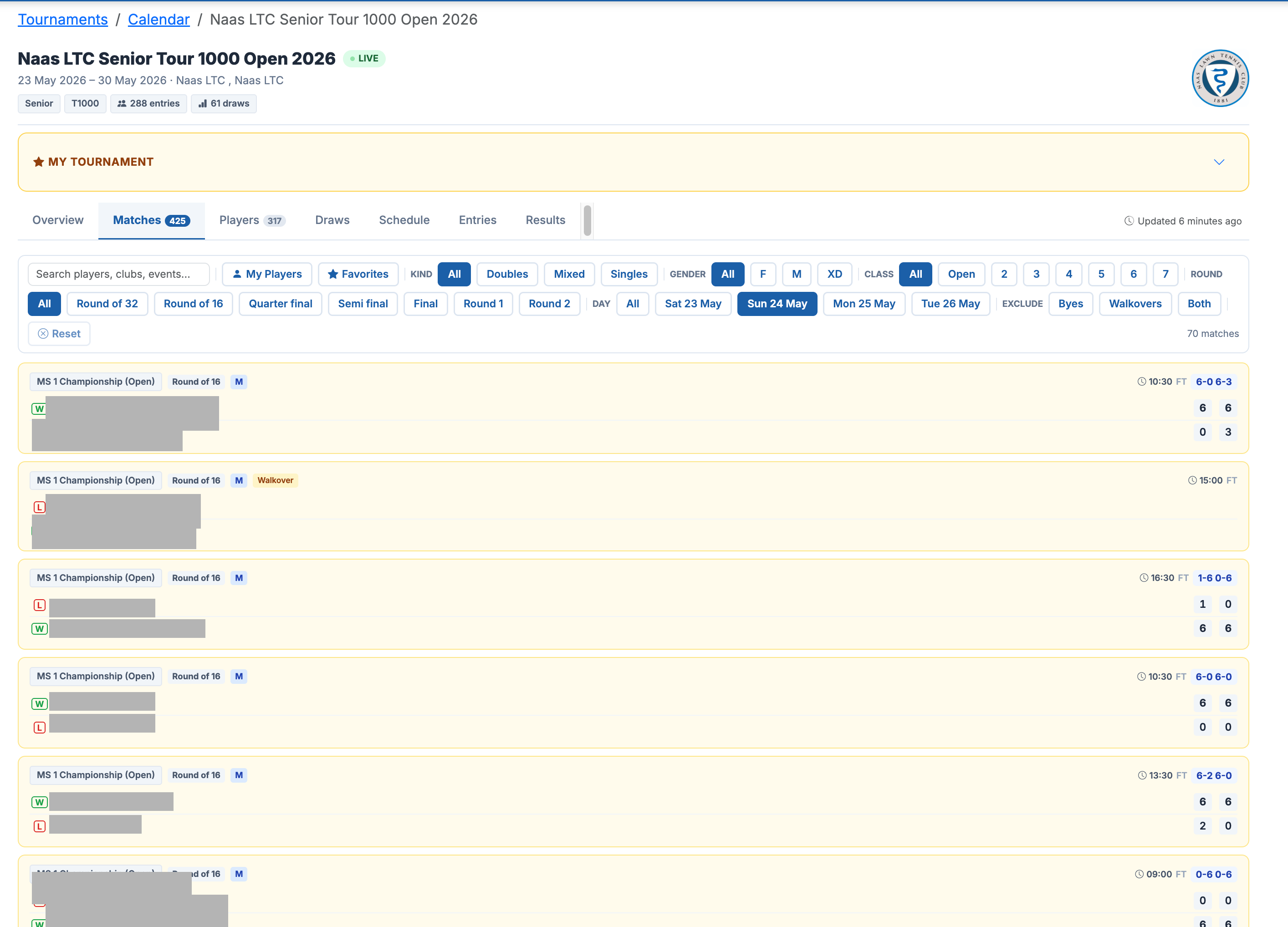The width and height of the screenshot is (1288, 927).
Task: Switch to the Entries tab
Action: click(478, 220)
